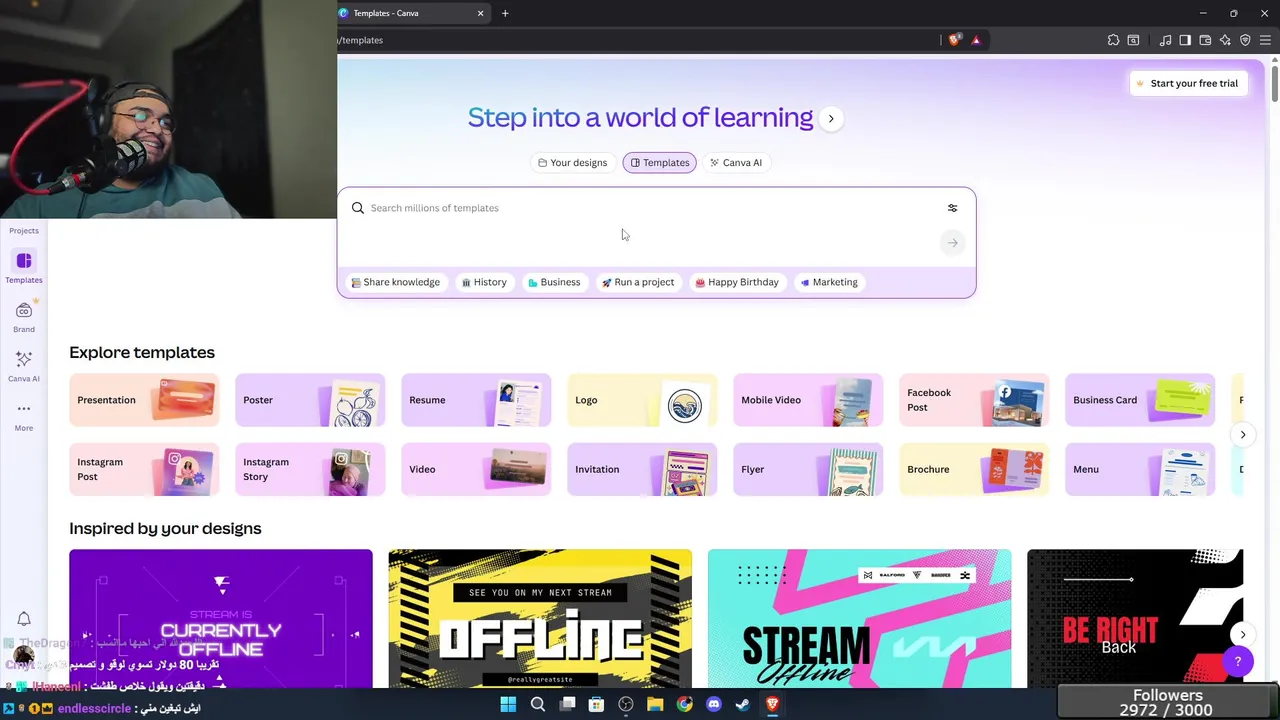1280x720 pixels.
Task: Open Instagram Post template category
Action: (x=144, y=469)
